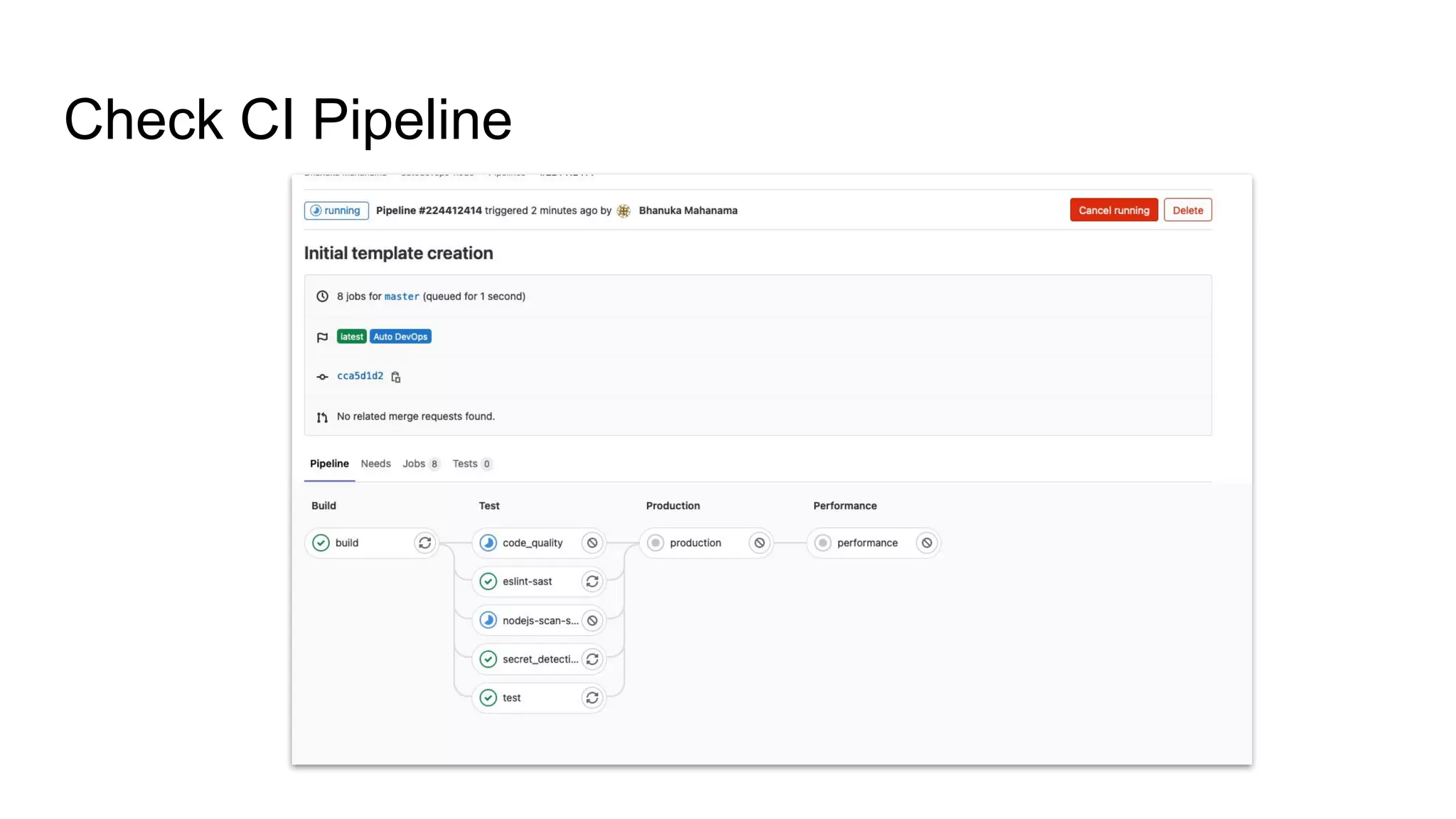Retry the secret_detection job

click(x=592, y=659)
